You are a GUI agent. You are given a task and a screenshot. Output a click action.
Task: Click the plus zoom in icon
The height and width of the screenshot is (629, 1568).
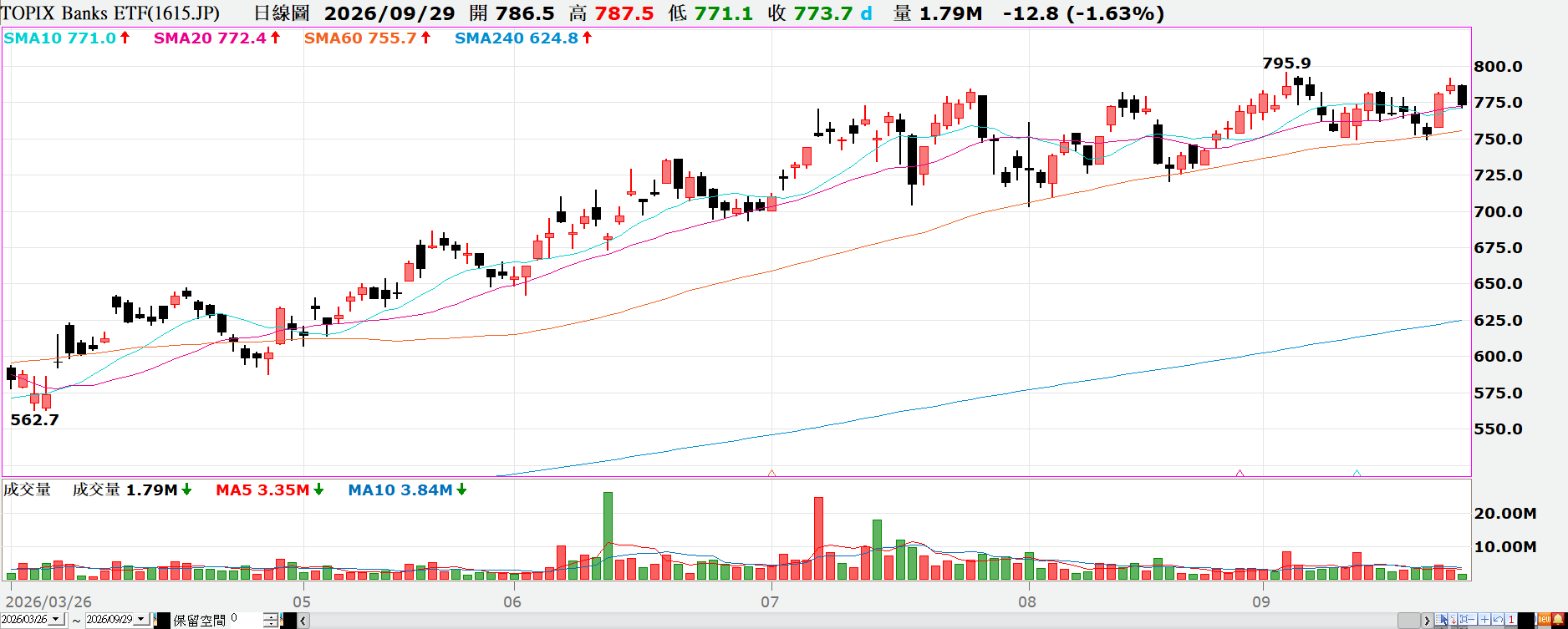coord(1484,619)
